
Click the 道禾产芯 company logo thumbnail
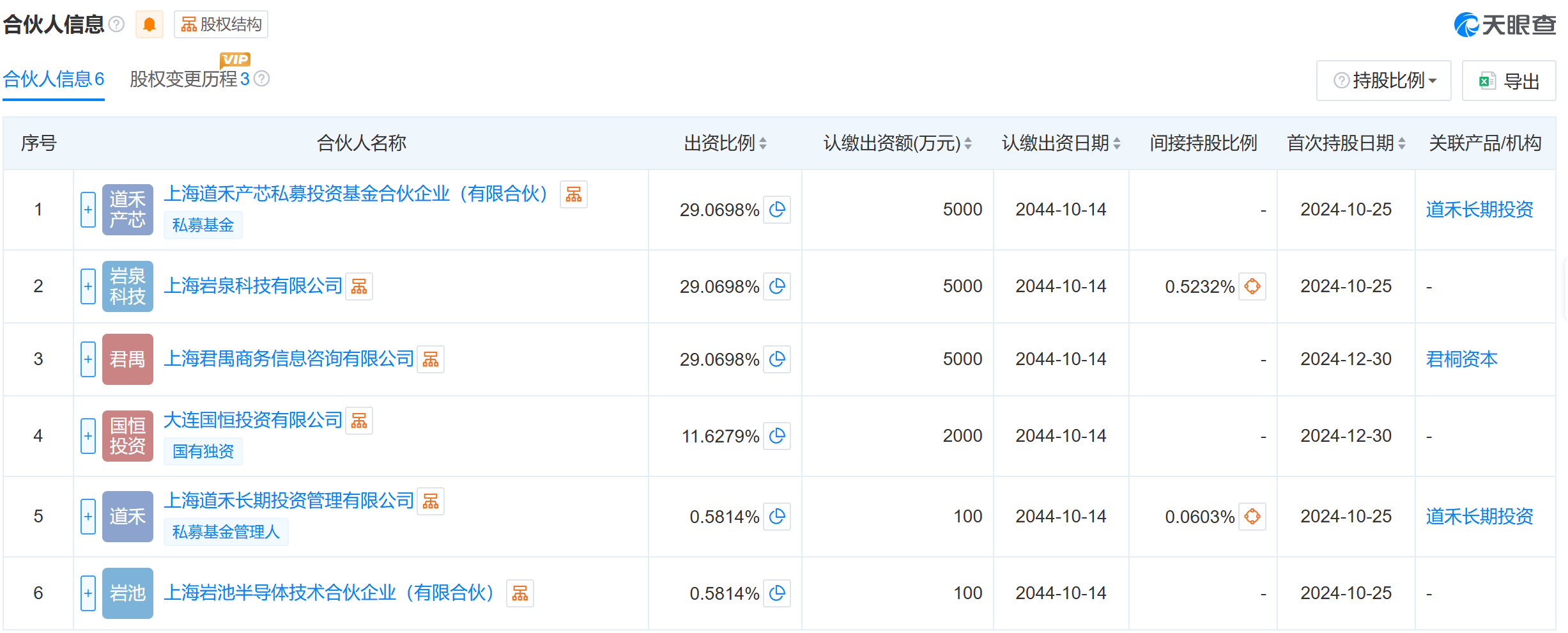(x=128, y=210)
